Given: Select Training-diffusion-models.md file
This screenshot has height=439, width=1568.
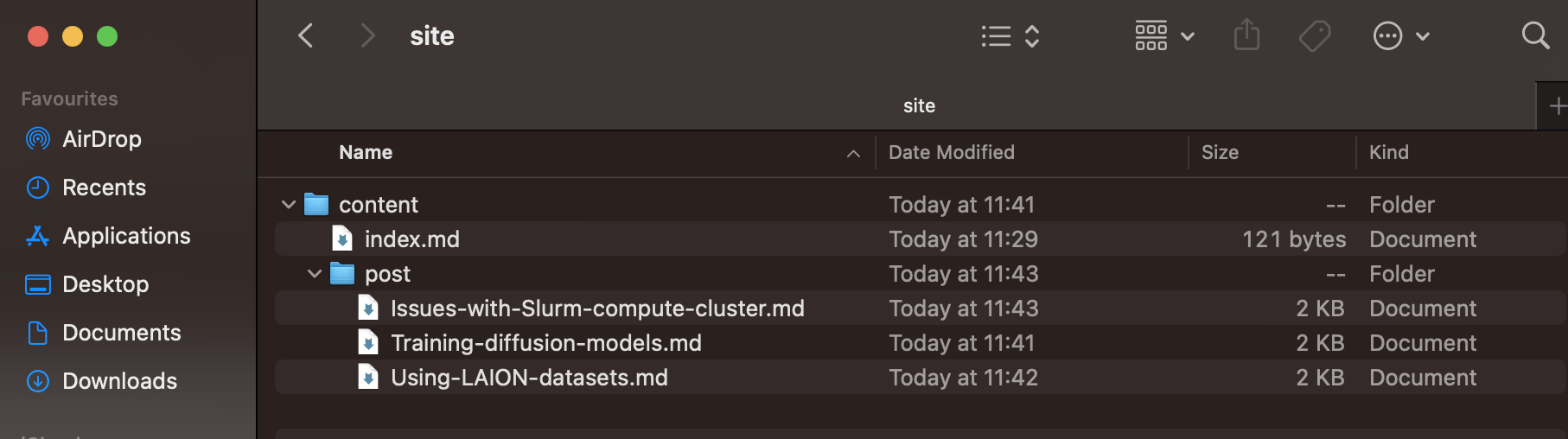Looking at the screenshot, I should (921, 343).
